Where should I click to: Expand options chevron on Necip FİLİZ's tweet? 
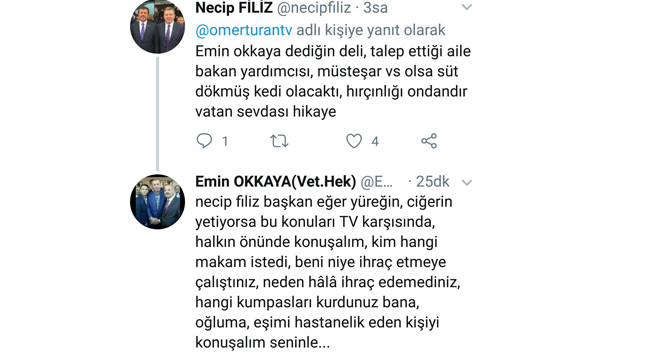click(x=467, y=7)
